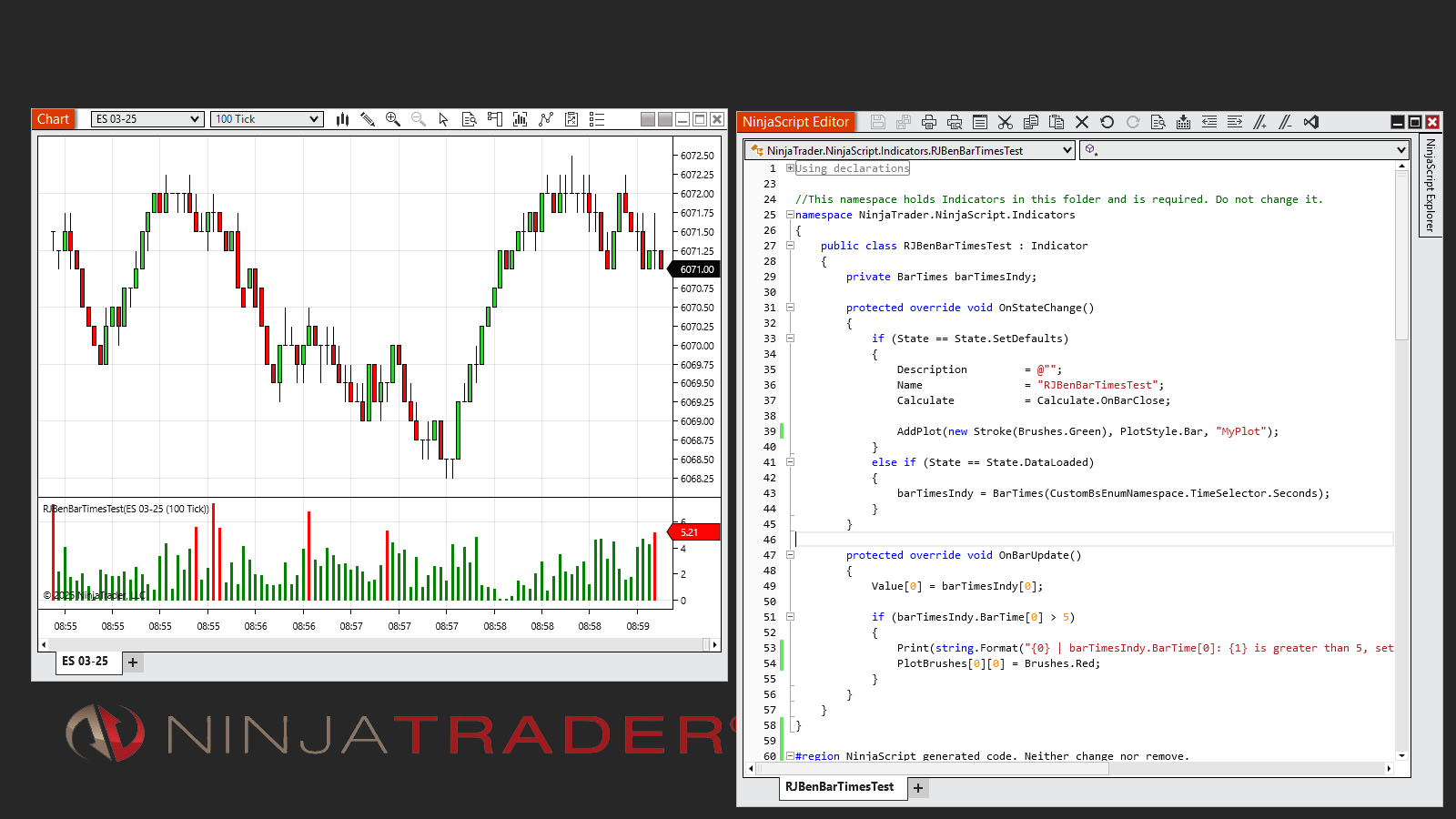Open the chart Properties list icon
The width and height of the screenshot is (1456, 819).
597,119
